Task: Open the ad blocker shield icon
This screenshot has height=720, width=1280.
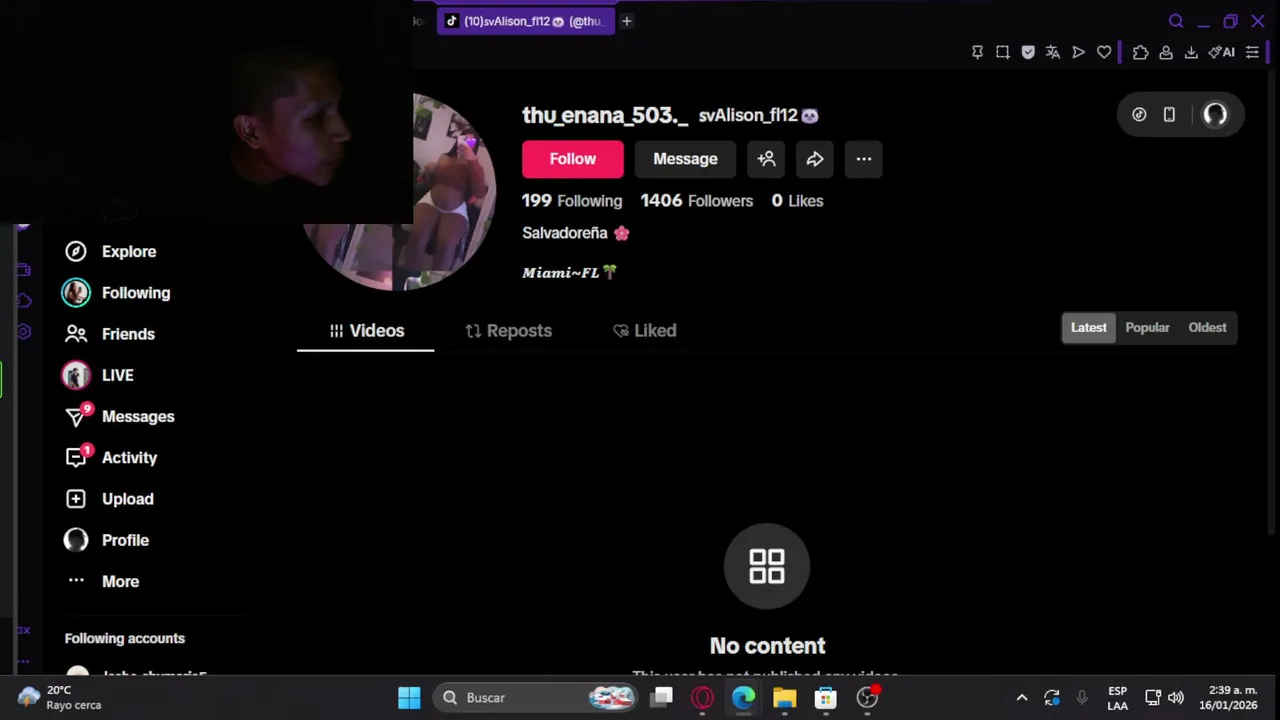Action: [x=1028, y=53]
